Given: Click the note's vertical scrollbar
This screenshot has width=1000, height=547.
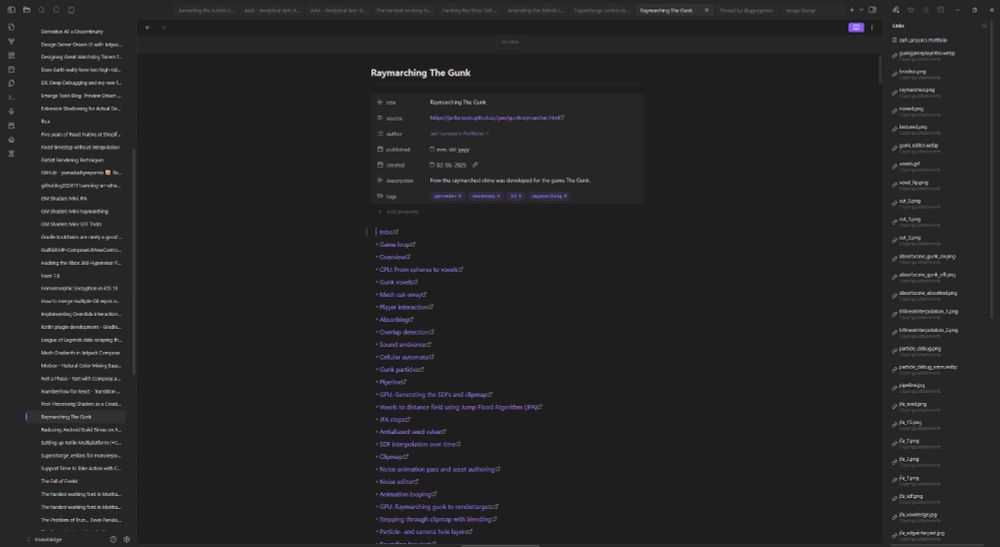Looking at the screenshot, I should (879, 70).
